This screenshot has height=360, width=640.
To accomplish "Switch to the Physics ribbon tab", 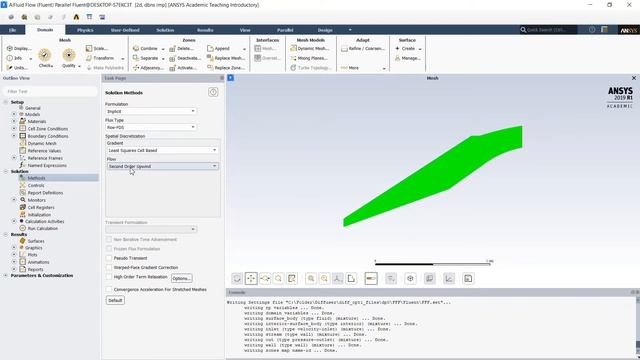I will (x=85, y=30).
